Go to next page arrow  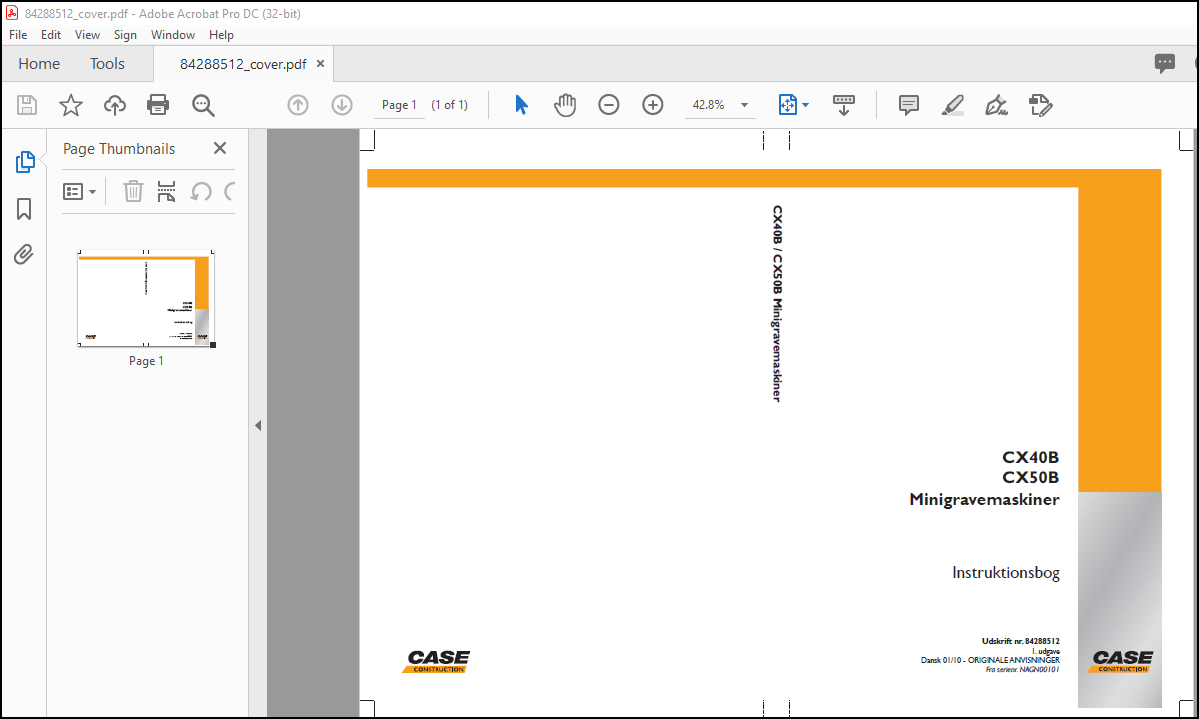point(342,105)
